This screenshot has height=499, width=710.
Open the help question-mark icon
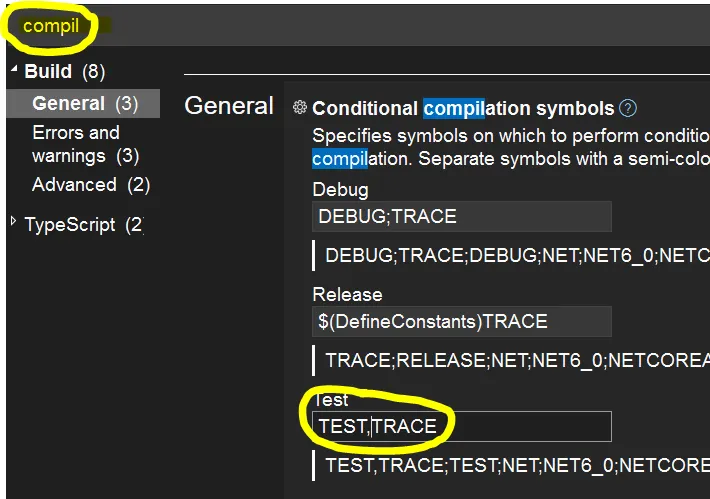click(x=628, y=108)
